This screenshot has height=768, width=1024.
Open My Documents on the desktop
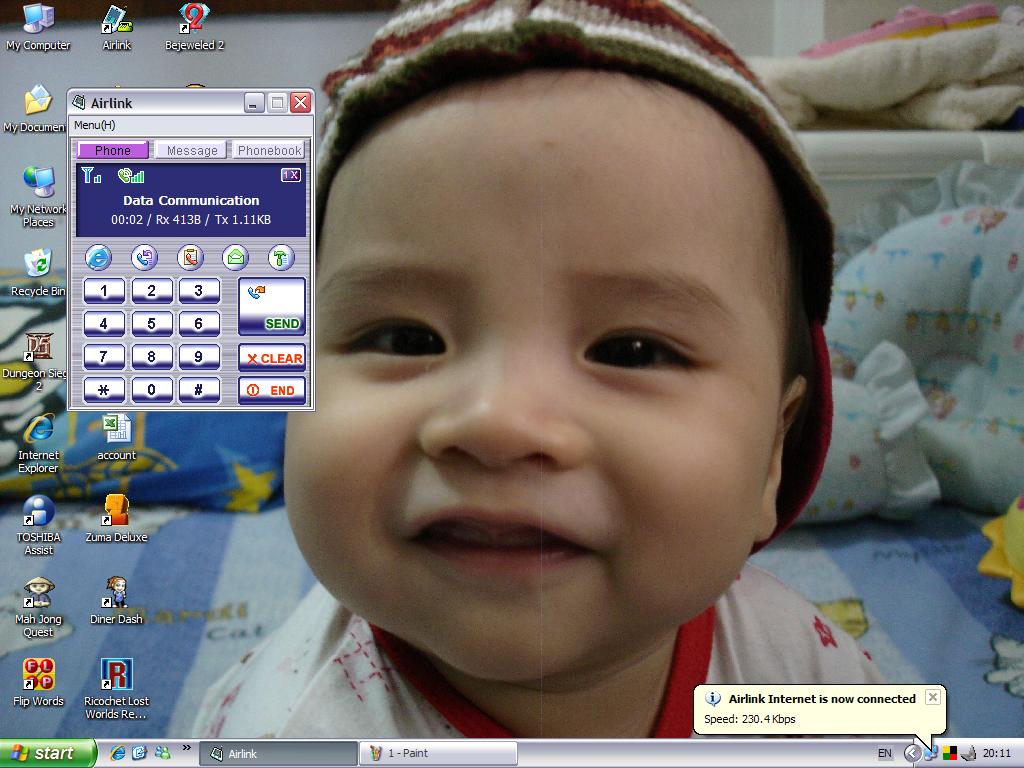pos(35,109)
